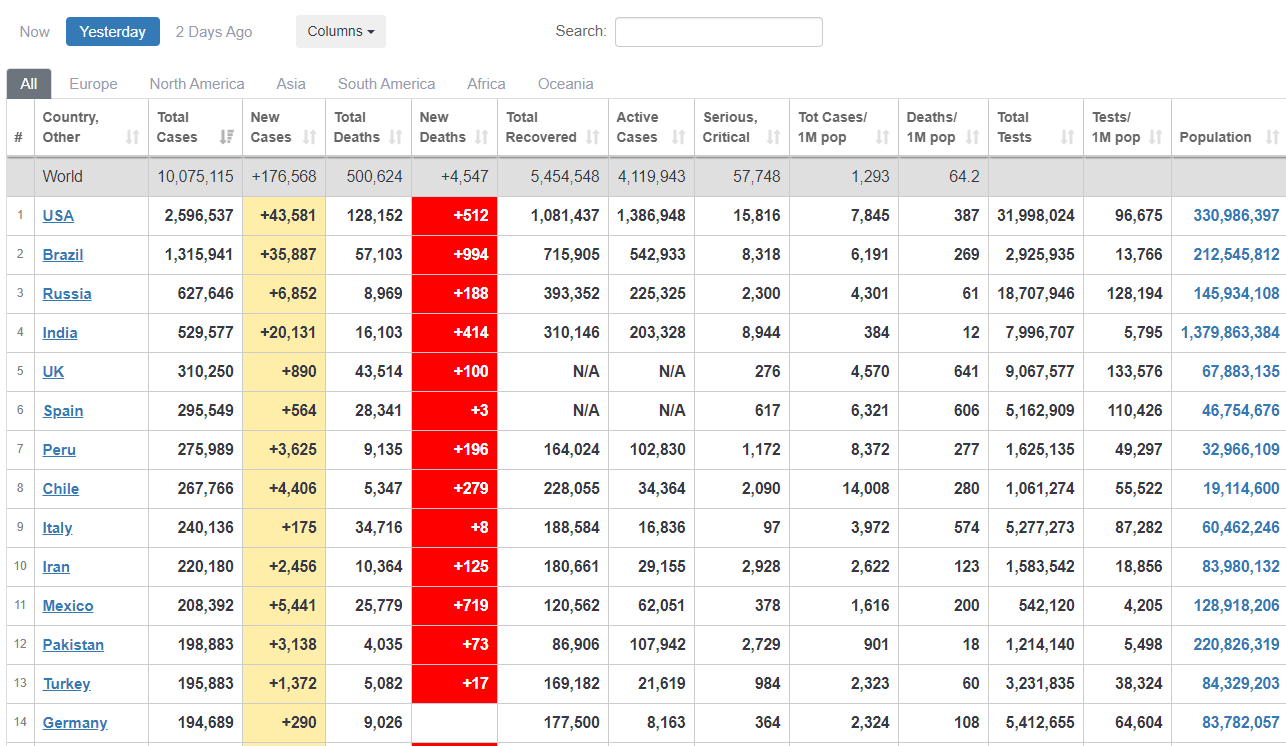Click sort icon in Total Deaths header
The height and width of the screenshot is (746, 1286).
point(396,137)
